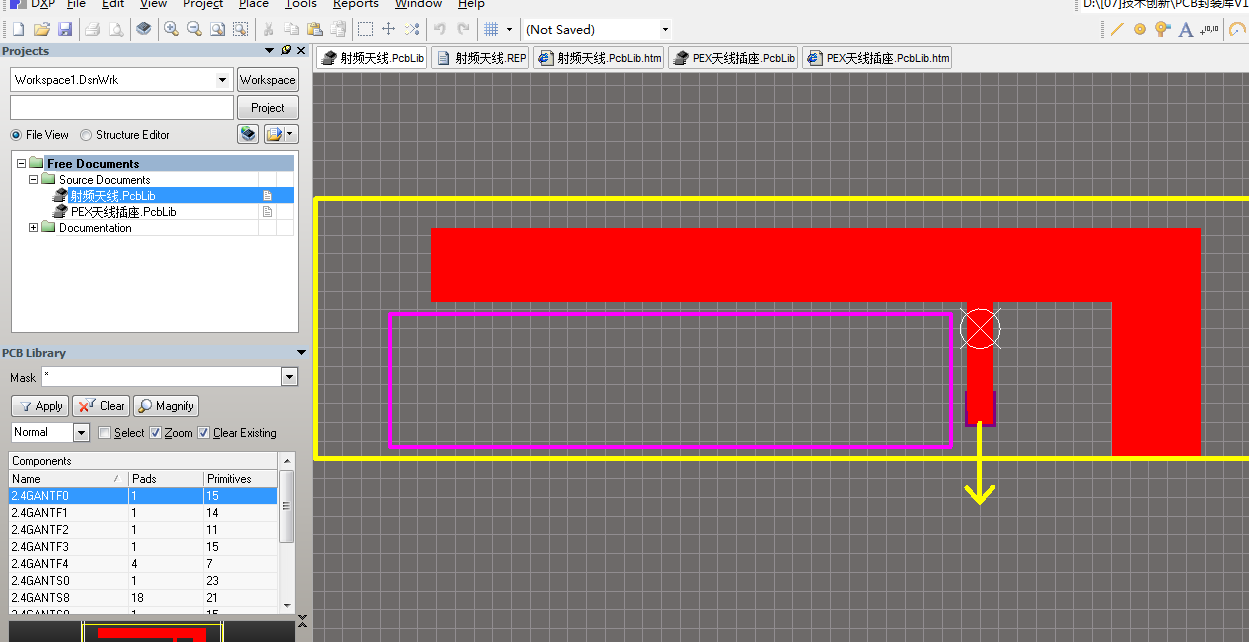Select the Structure Editor radio button
Screen dimensions: 1249x642
click(86, 135)
